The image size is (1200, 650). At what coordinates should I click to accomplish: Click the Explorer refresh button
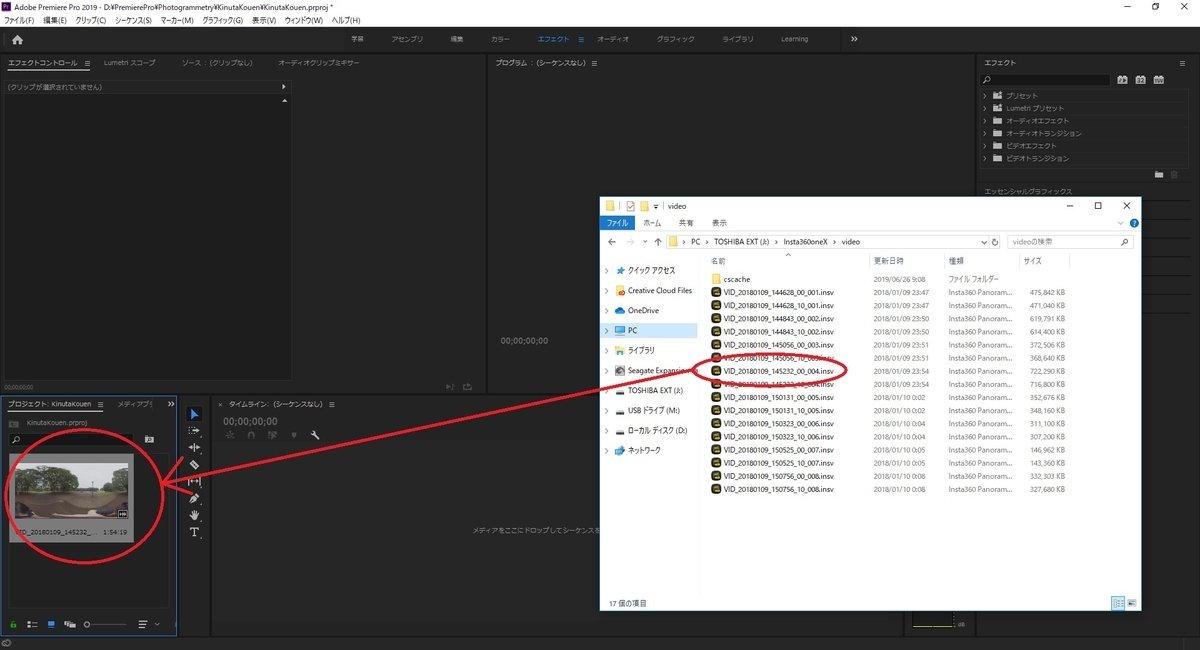tap(995, 242)
